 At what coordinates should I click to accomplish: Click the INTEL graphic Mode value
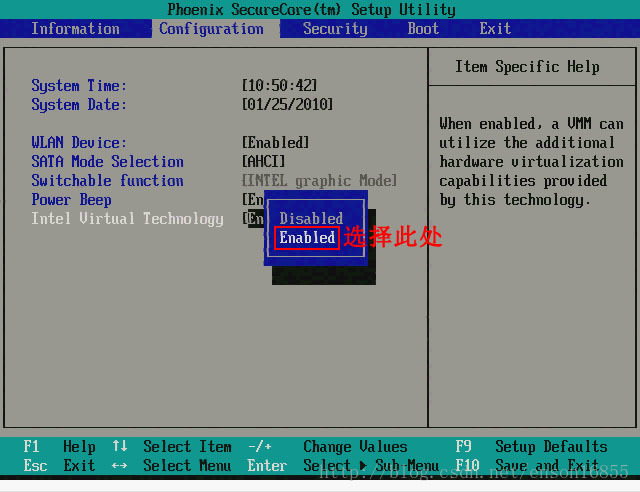pyautogui.click(x=319, y=180)
